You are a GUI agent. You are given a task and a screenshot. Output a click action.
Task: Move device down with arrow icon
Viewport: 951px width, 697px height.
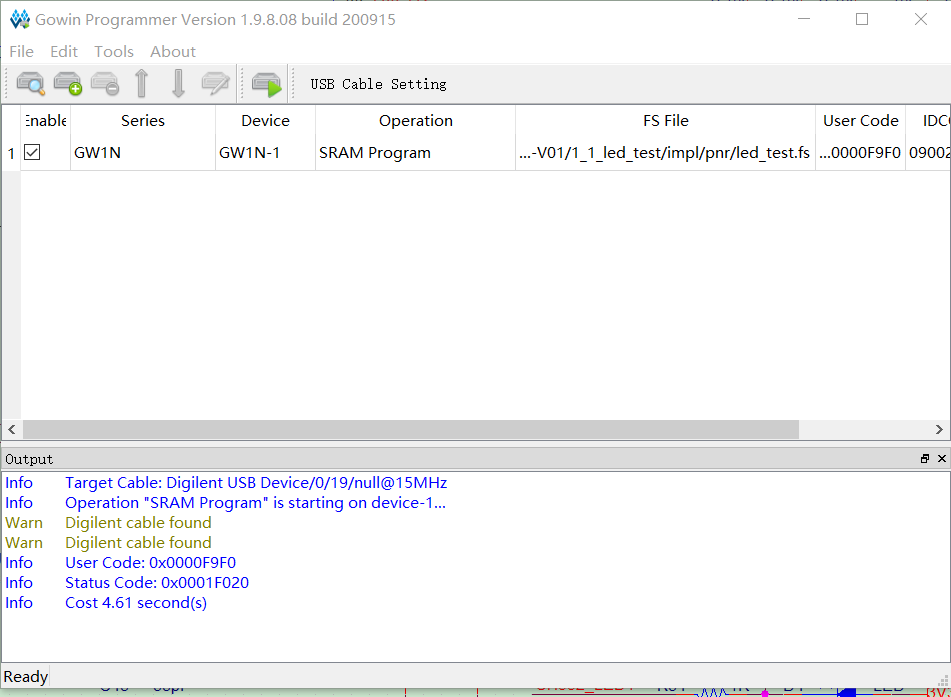[178, 84]
